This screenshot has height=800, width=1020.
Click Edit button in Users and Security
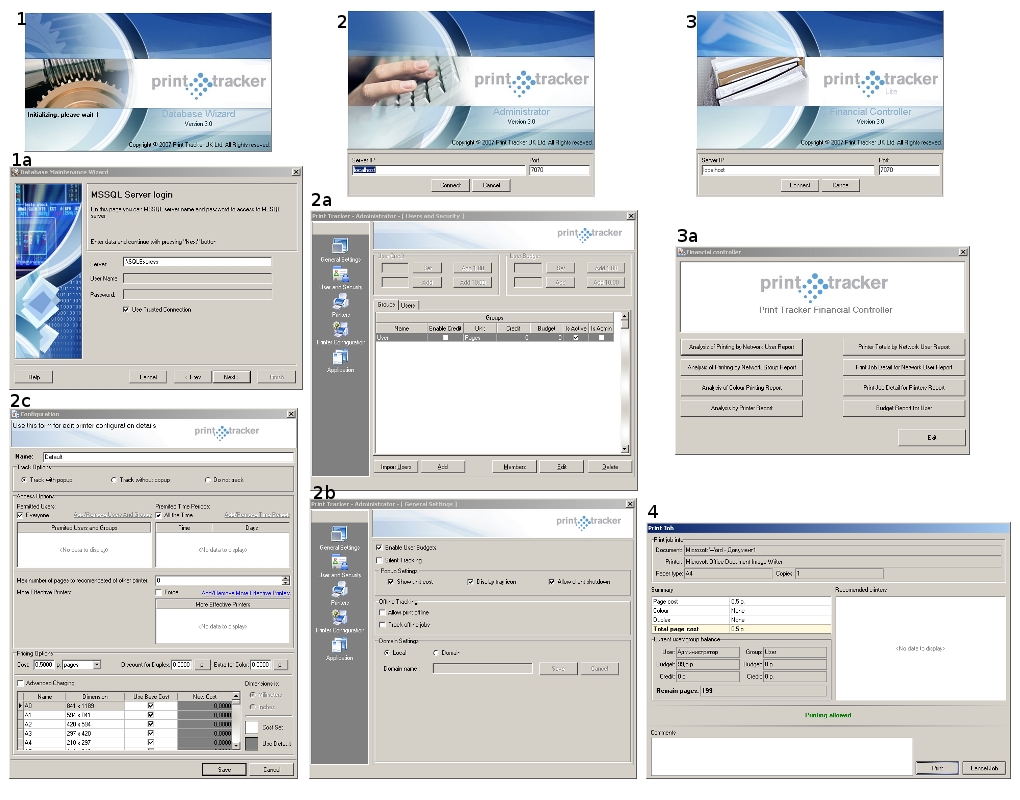561,466
